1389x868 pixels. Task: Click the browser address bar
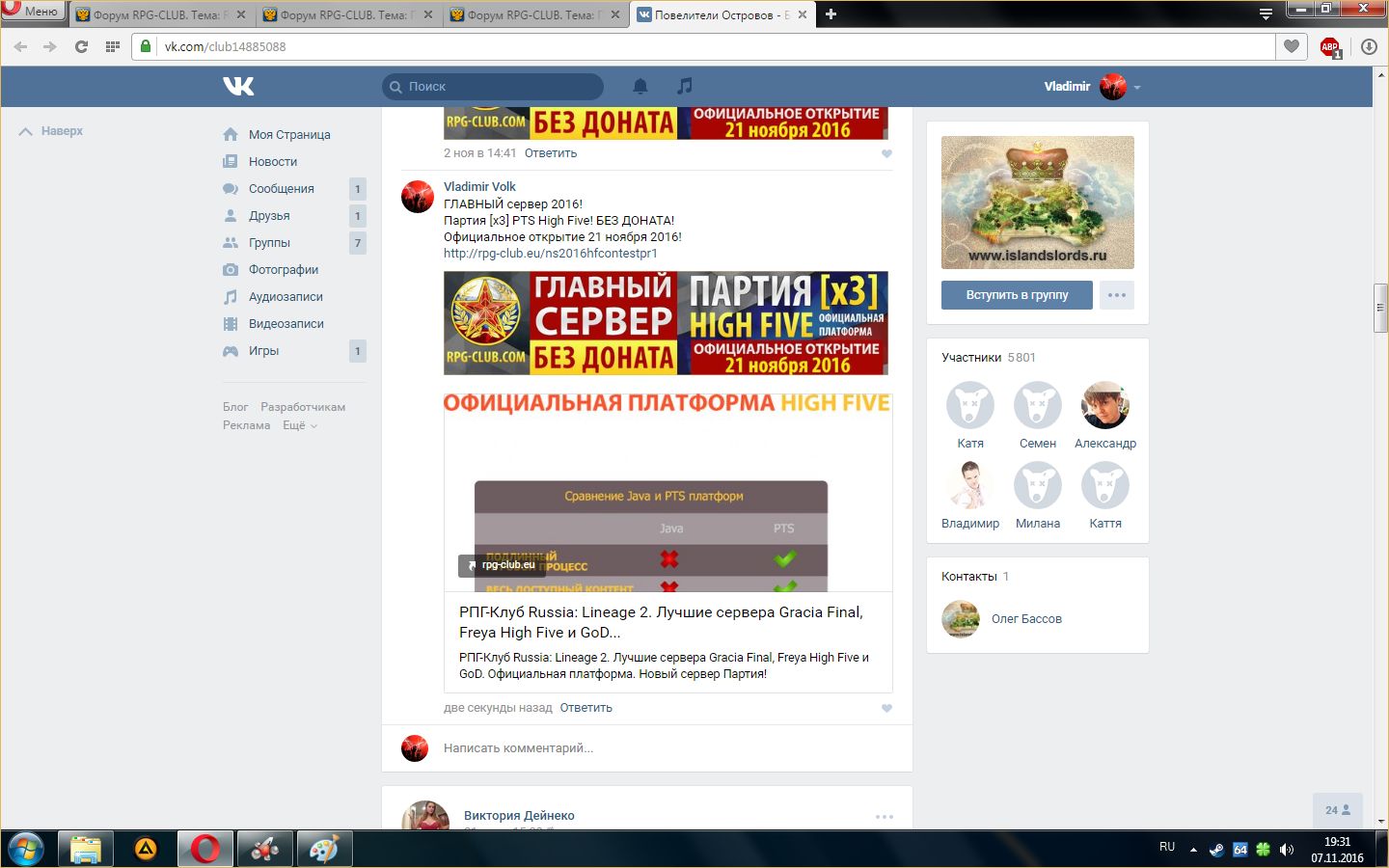(704, 46)
